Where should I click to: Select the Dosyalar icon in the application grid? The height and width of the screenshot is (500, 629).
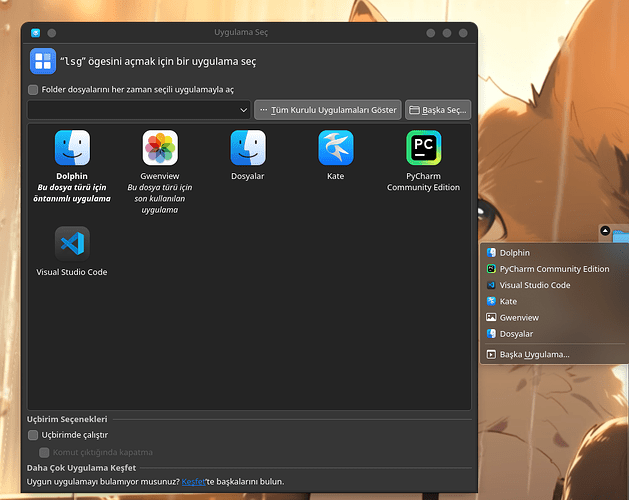click(248, 148)
